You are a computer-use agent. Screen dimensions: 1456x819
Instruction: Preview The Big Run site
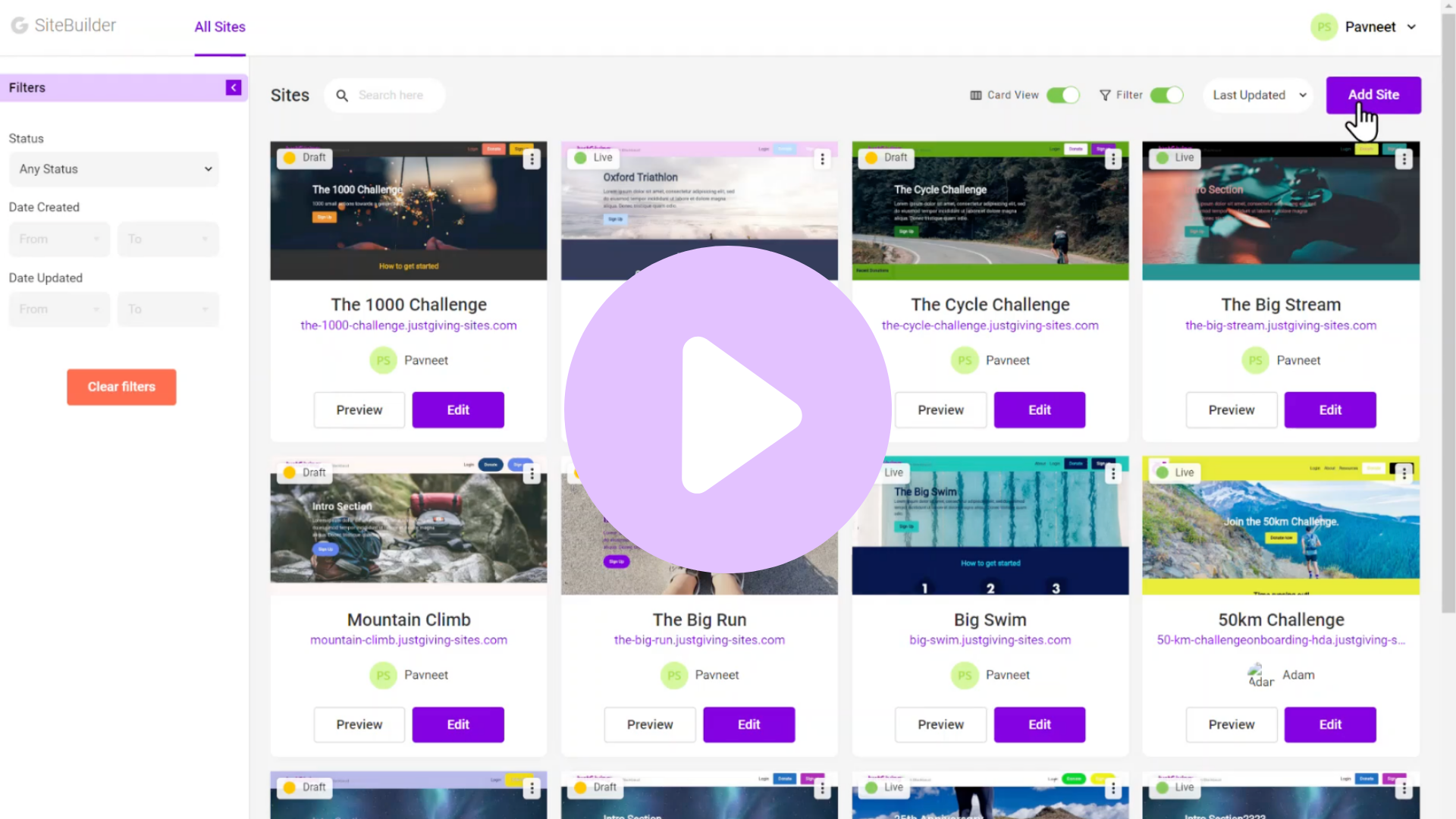pos(650,725)
